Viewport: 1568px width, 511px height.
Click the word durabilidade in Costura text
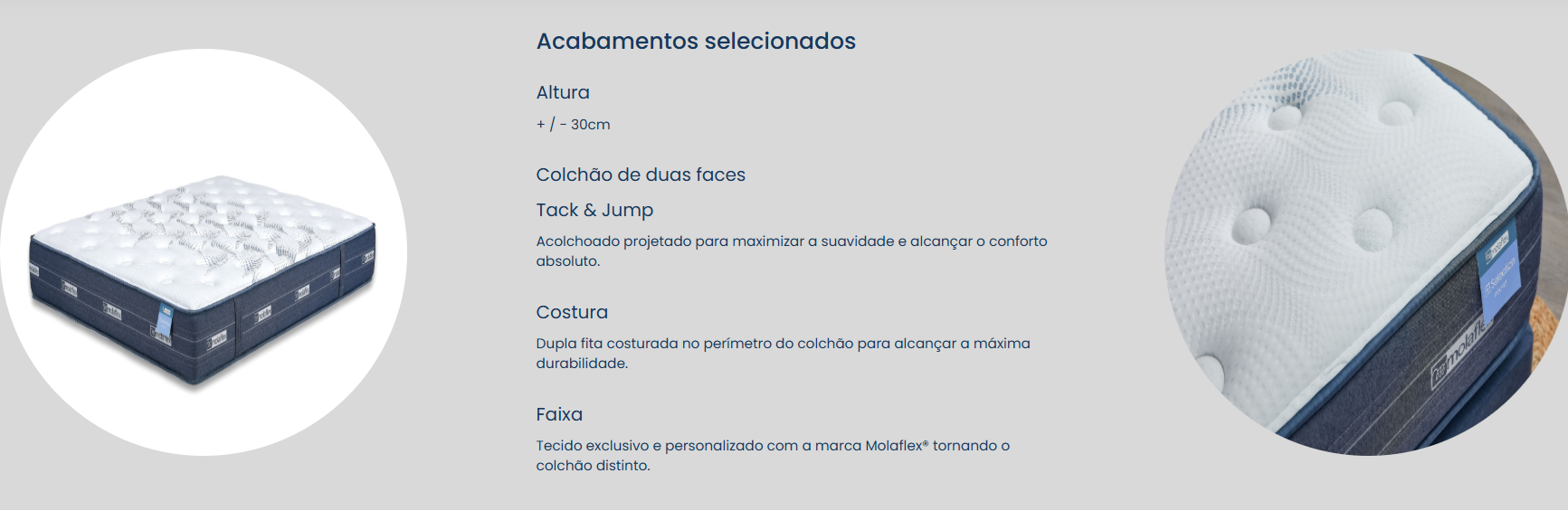coord(582,364)
